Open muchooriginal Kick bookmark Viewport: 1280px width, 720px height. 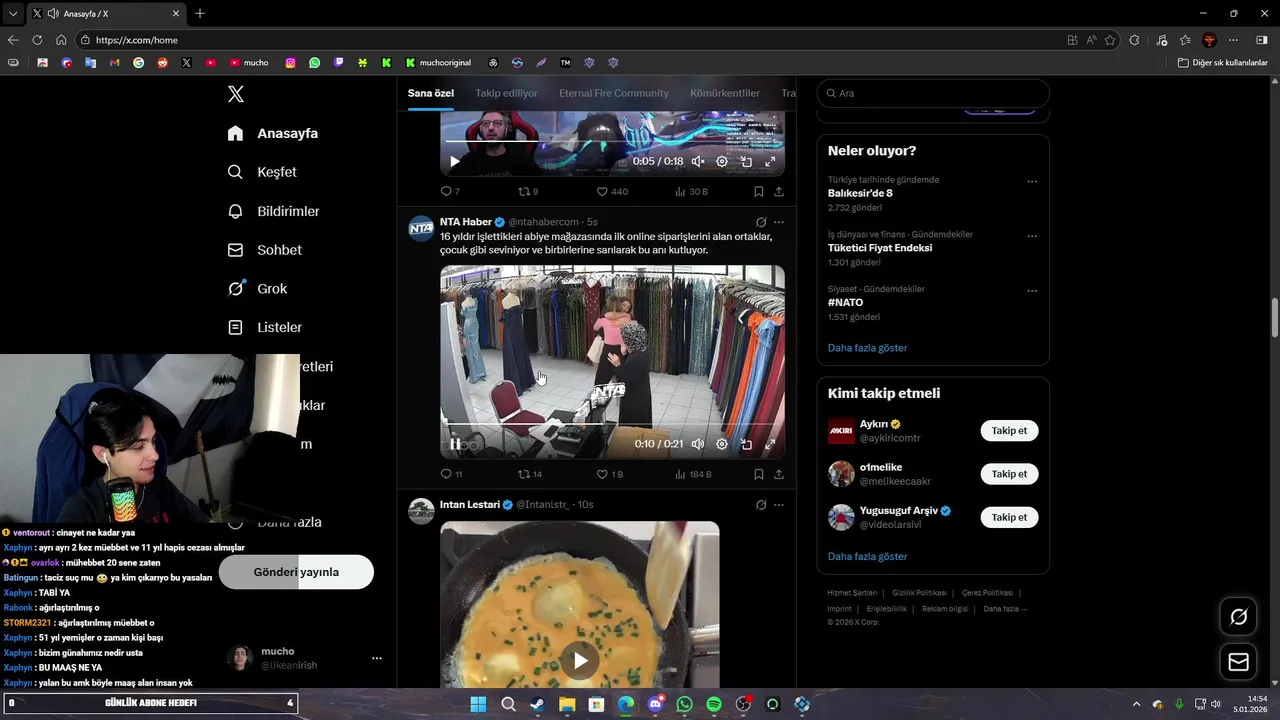click(438, 62)
